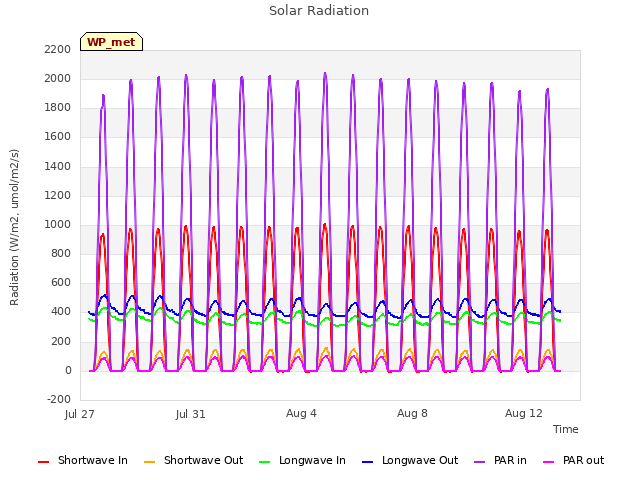Image resolution: width=640 pixels, height=480 pixels.
Task: Click the 2000 y-axis tick label
Action: click(x=58, y=78)
